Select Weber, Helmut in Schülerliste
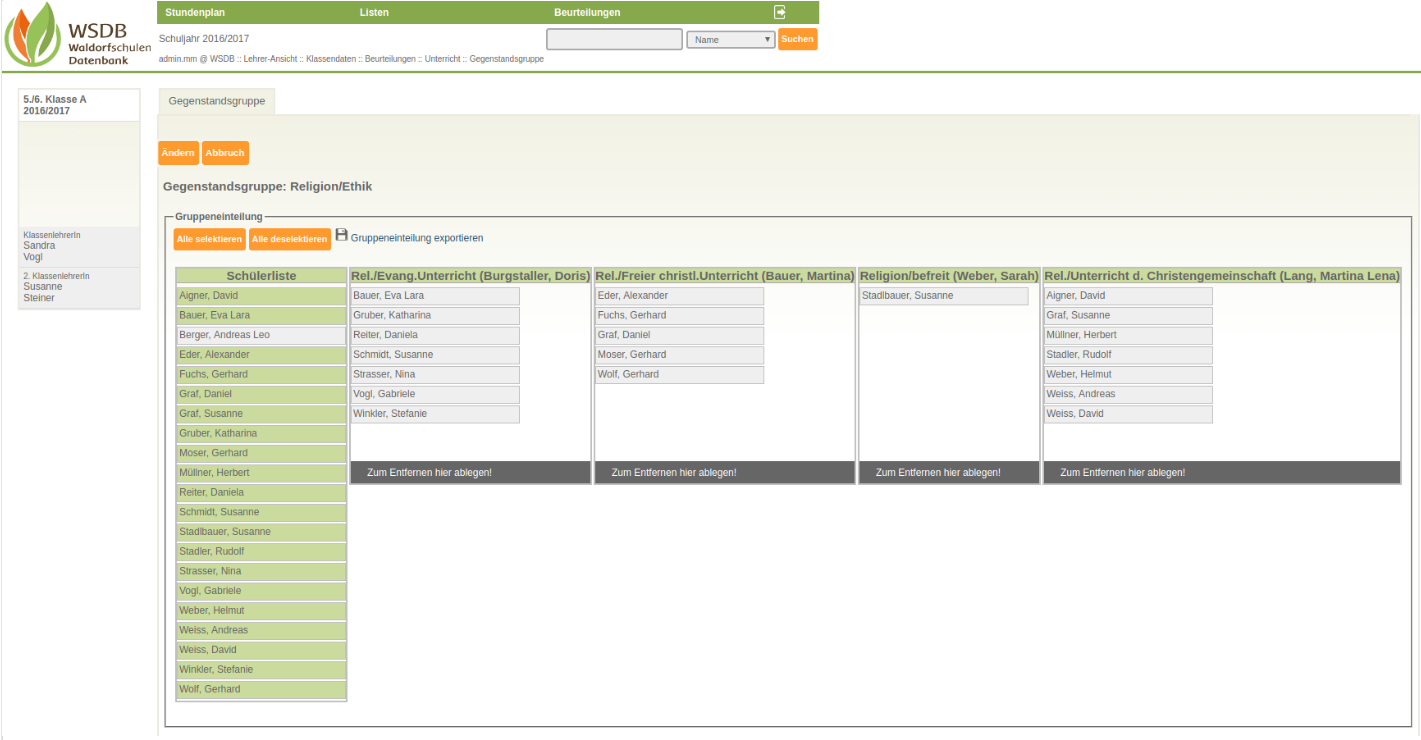Viewport: 1421px width, 740px height. point(261,610)
